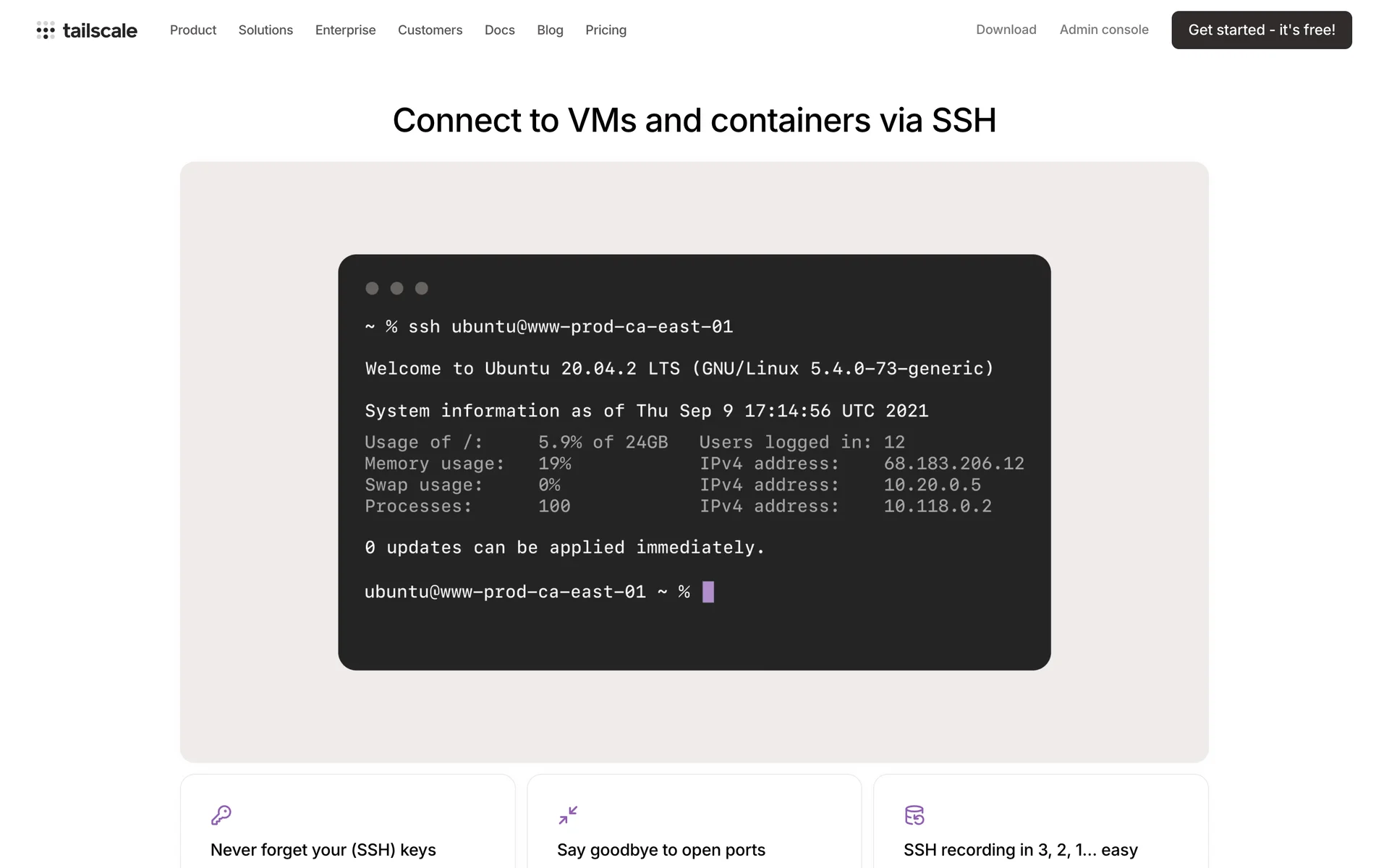
Task: Click the tailscale wordmark text
Action: pos(100,30)
